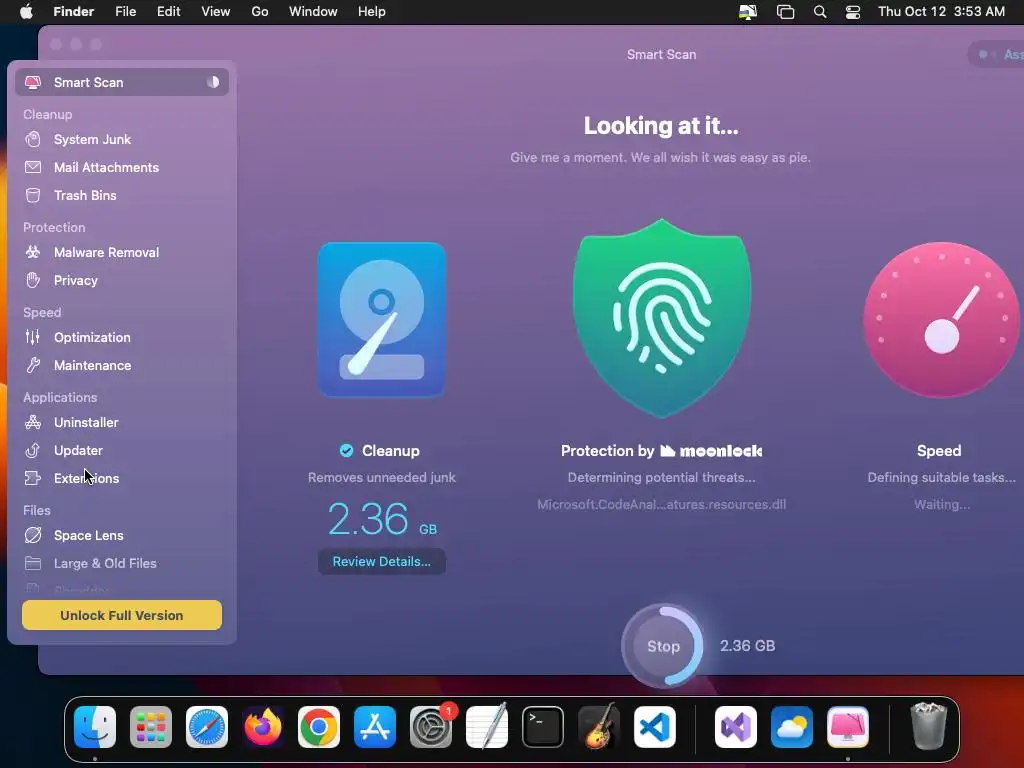The image size is (1024, 768).
Task: Launch Visual Studio Code from dock
Action: pos(655,727)
